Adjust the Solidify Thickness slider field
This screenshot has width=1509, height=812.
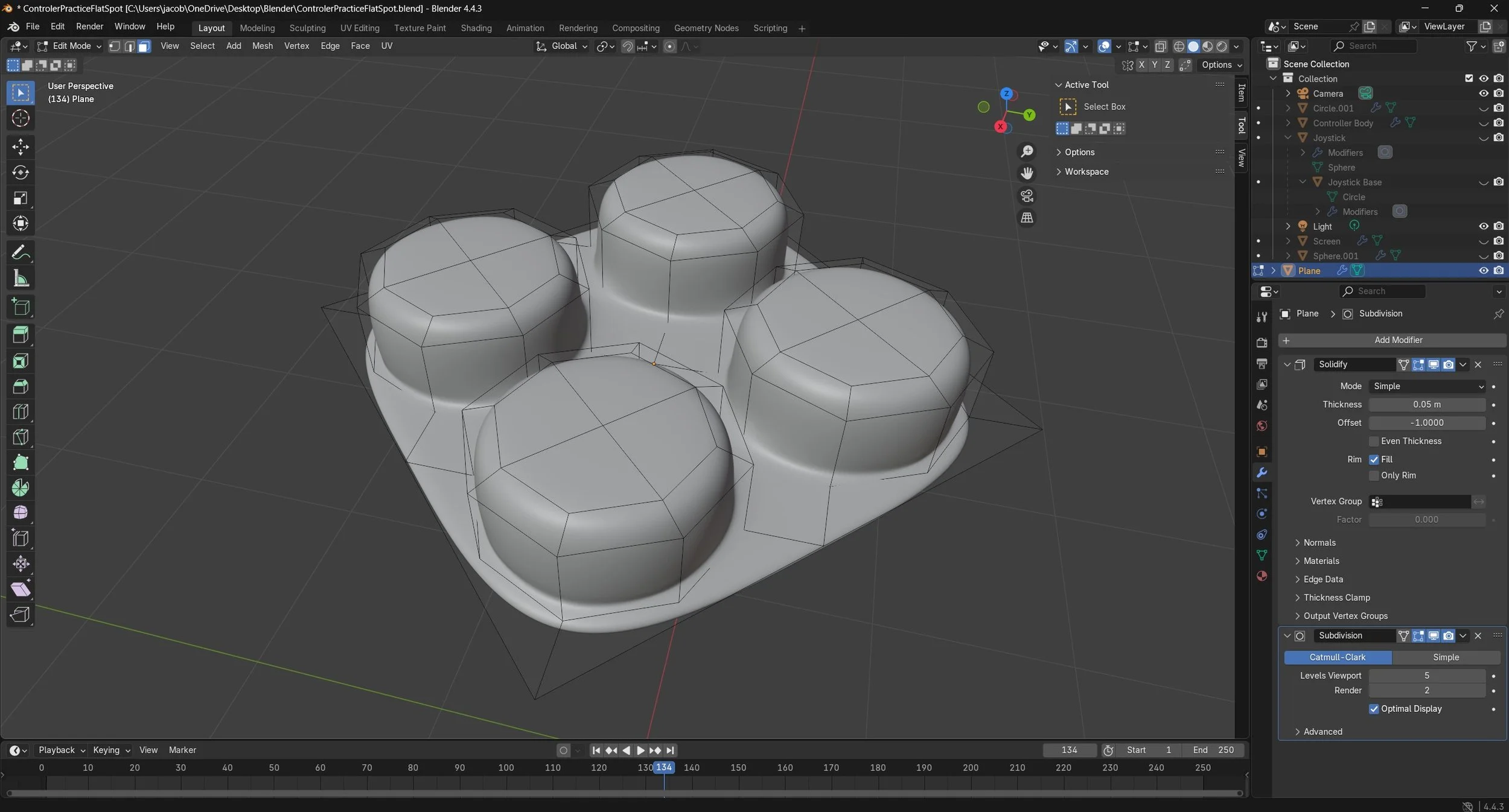1426,404
